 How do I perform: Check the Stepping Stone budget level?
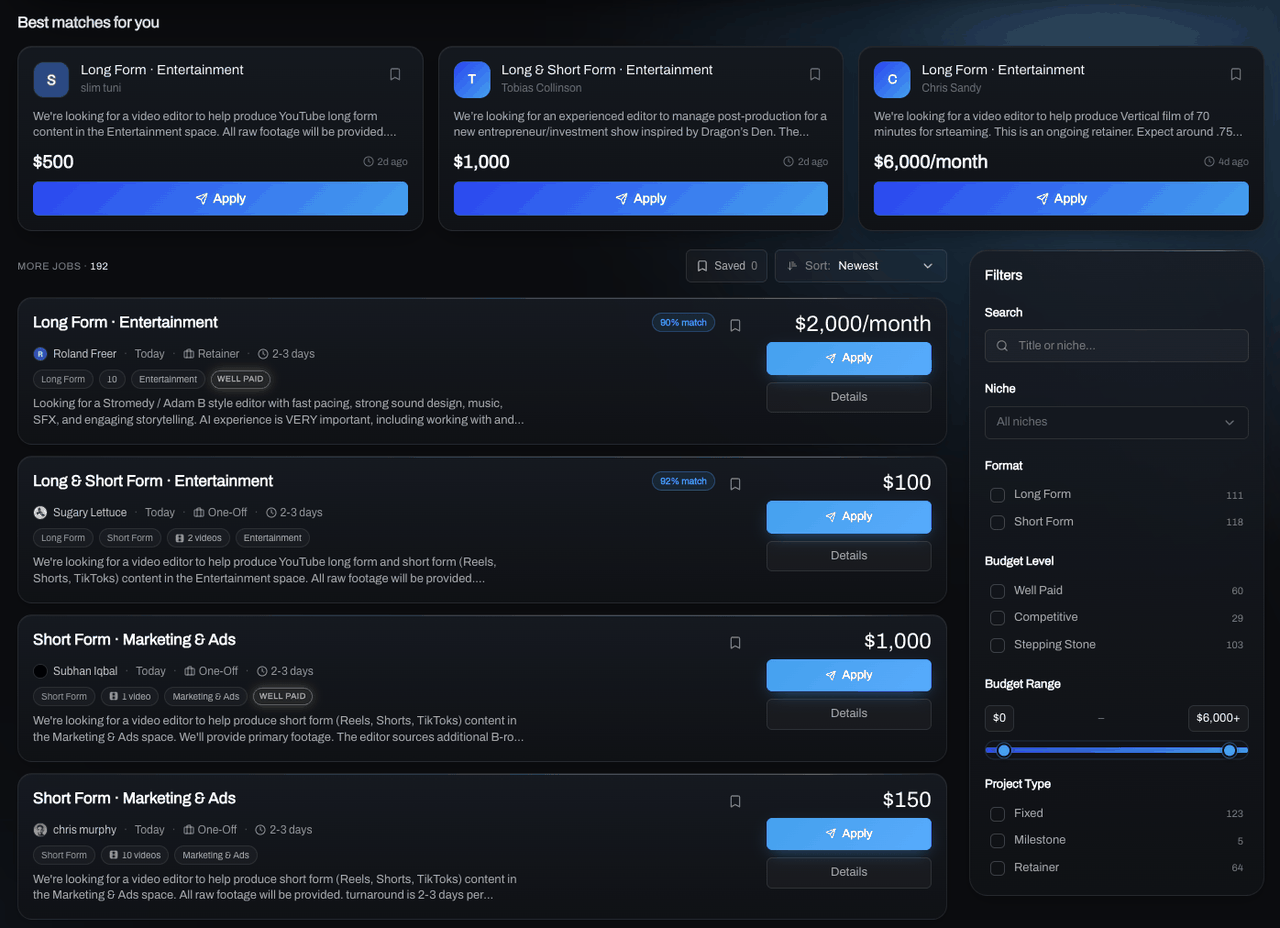click(x=997, y=645)
